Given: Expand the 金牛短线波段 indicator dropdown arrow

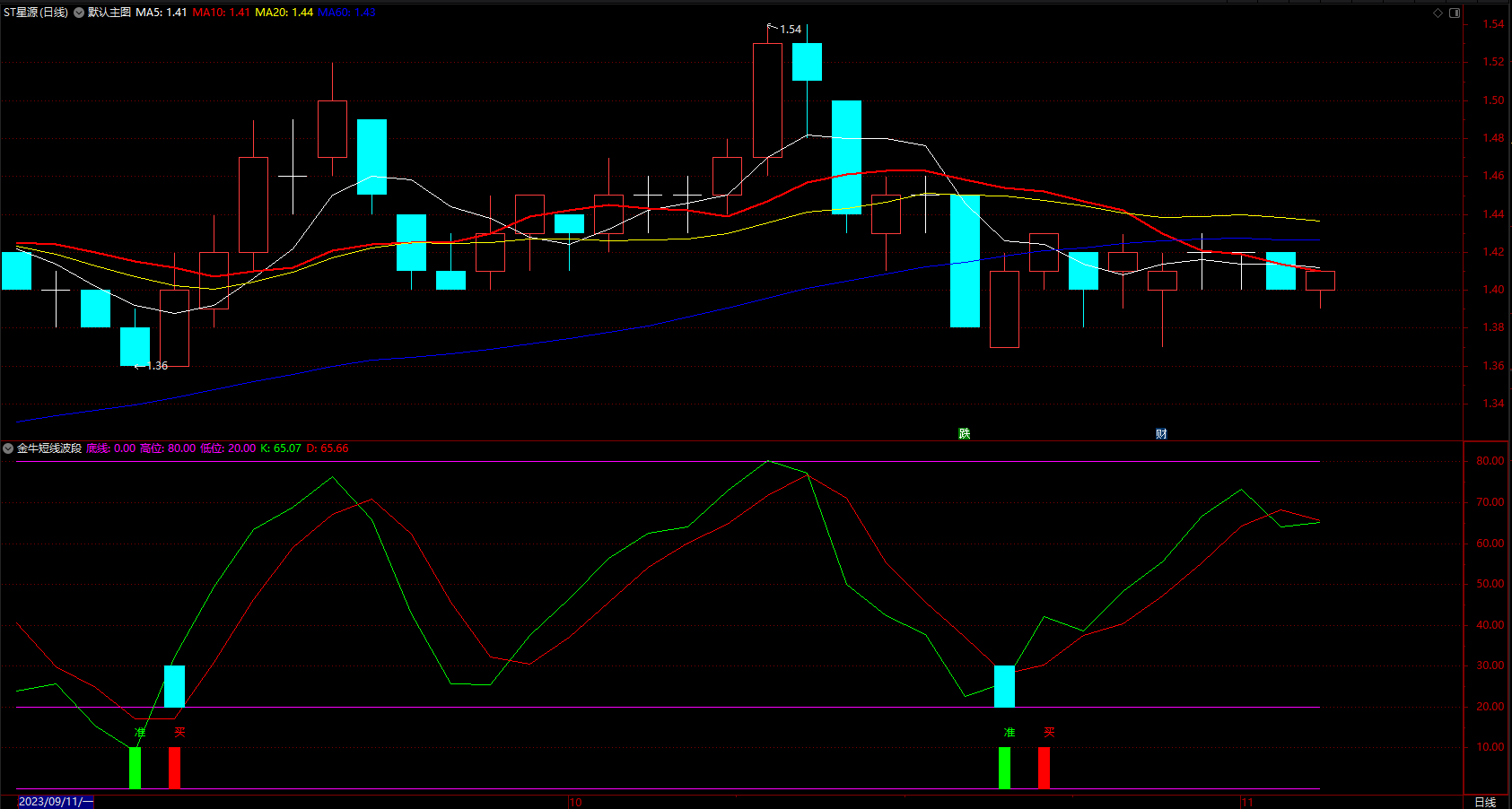Looking at the screenshot, I should [x=8, y=448].
